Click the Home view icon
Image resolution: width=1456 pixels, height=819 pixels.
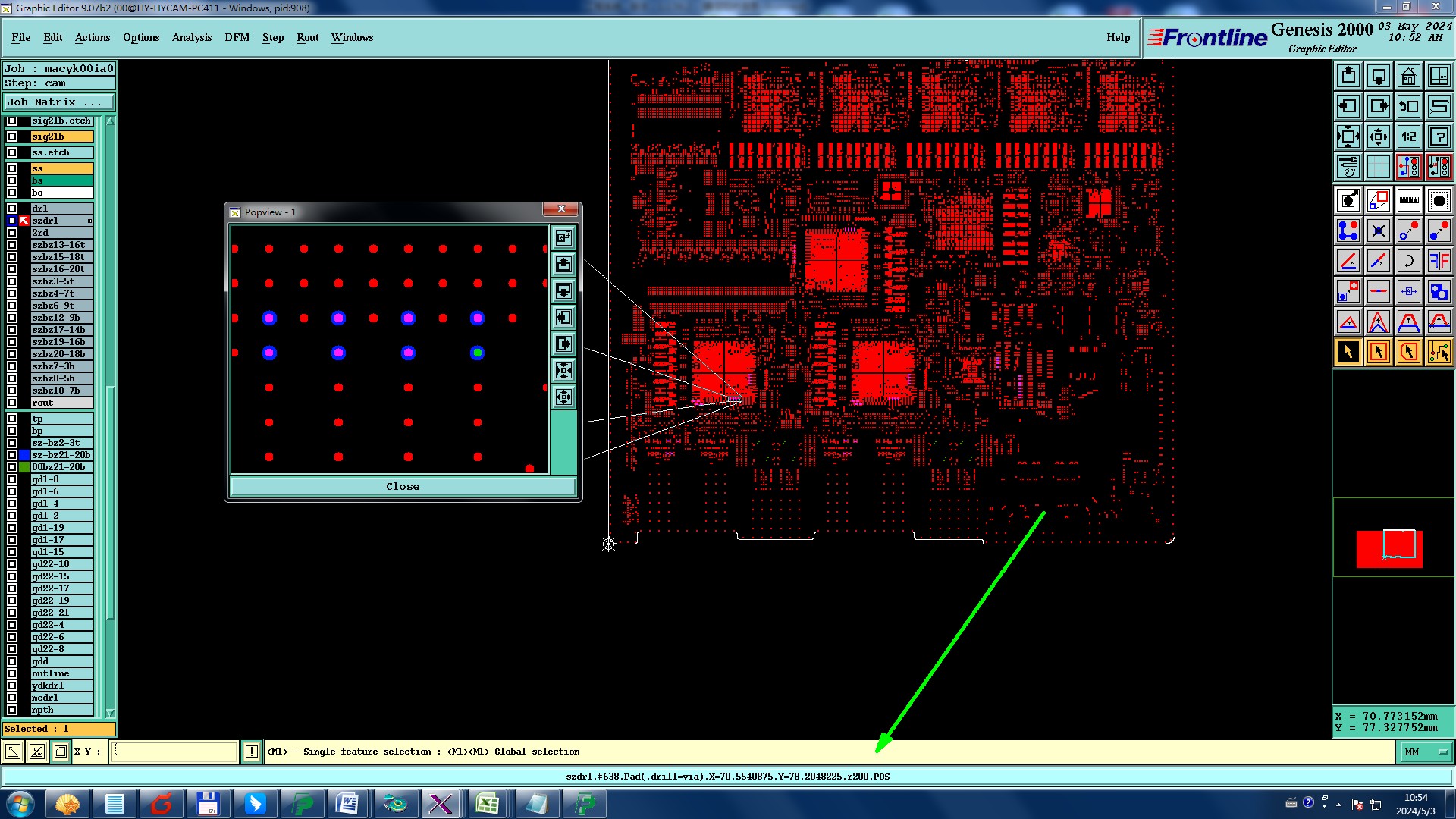[1408, 76]
